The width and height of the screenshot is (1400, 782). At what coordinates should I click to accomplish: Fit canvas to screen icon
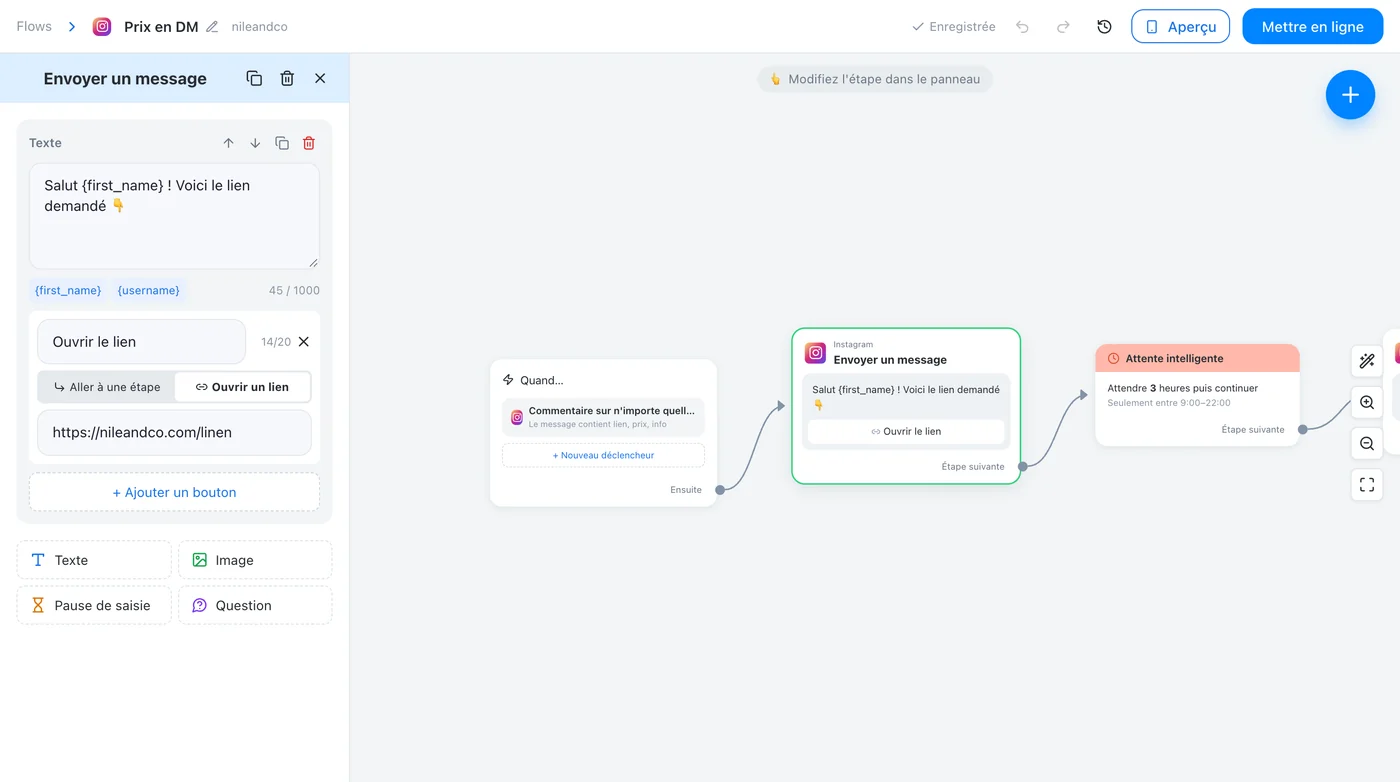1367,485
